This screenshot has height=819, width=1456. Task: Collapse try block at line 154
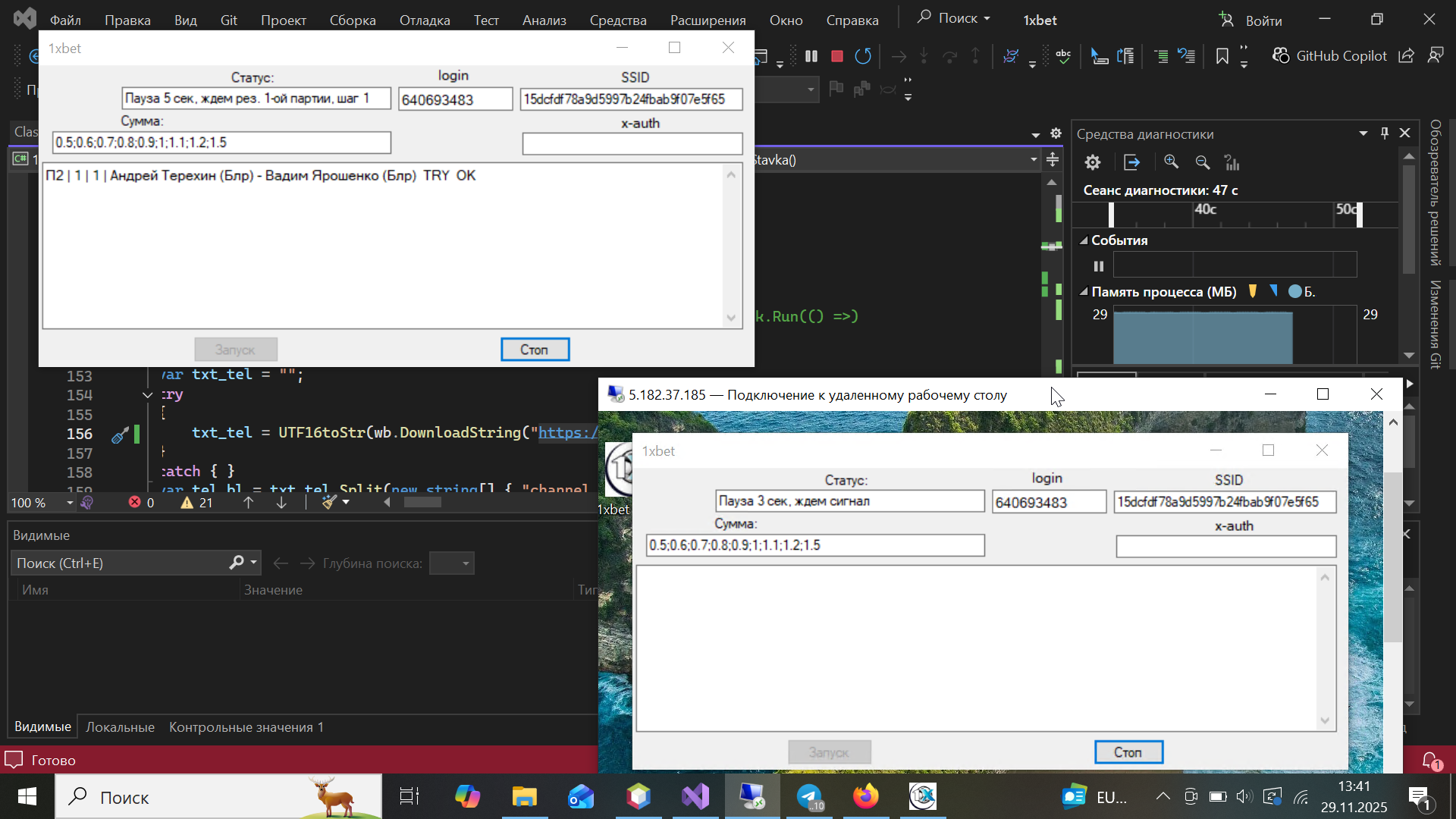coord(147,395)
